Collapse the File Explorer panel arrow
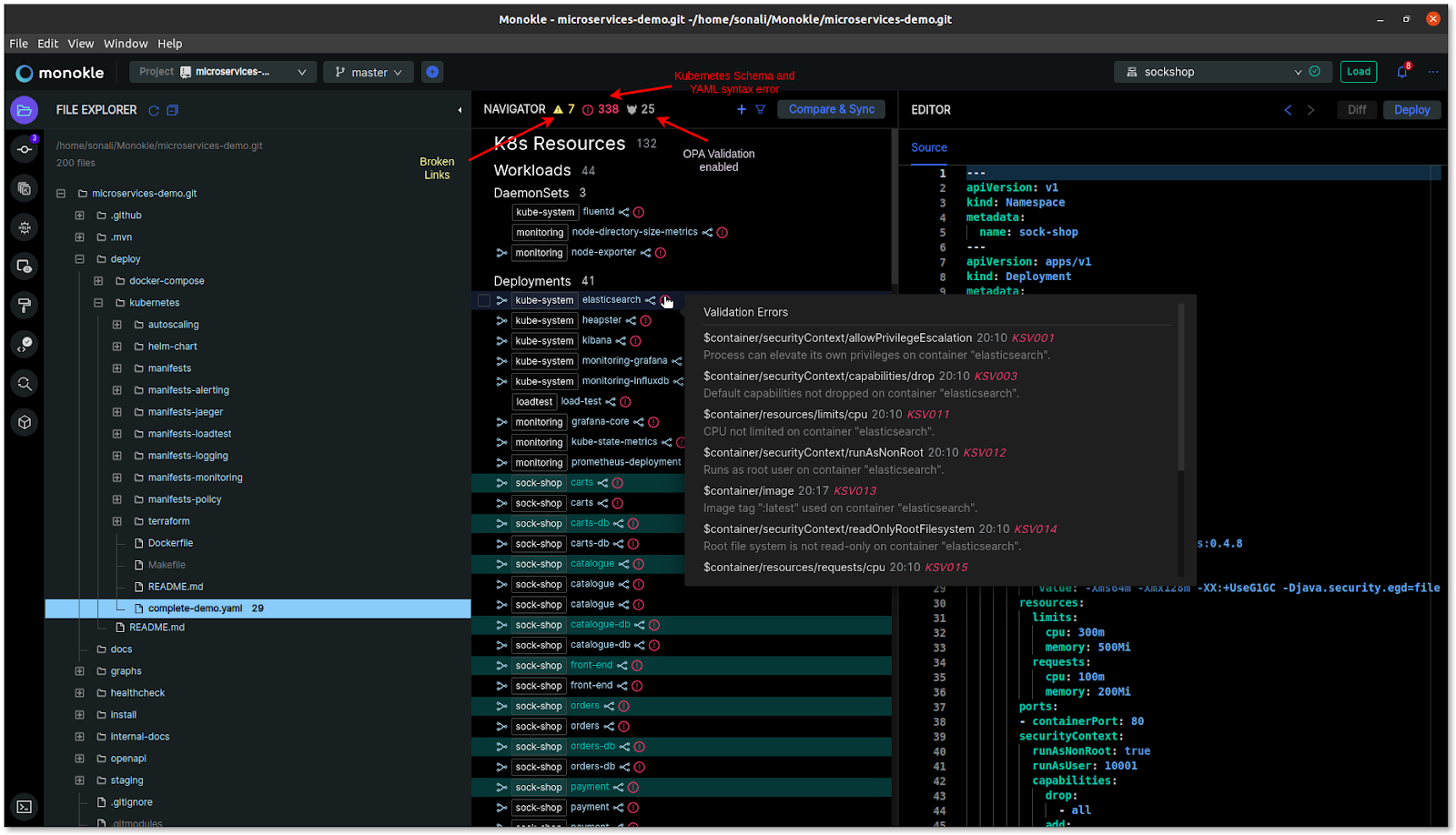The height and width of the screenshot is (835, 1456). point(460,110)
